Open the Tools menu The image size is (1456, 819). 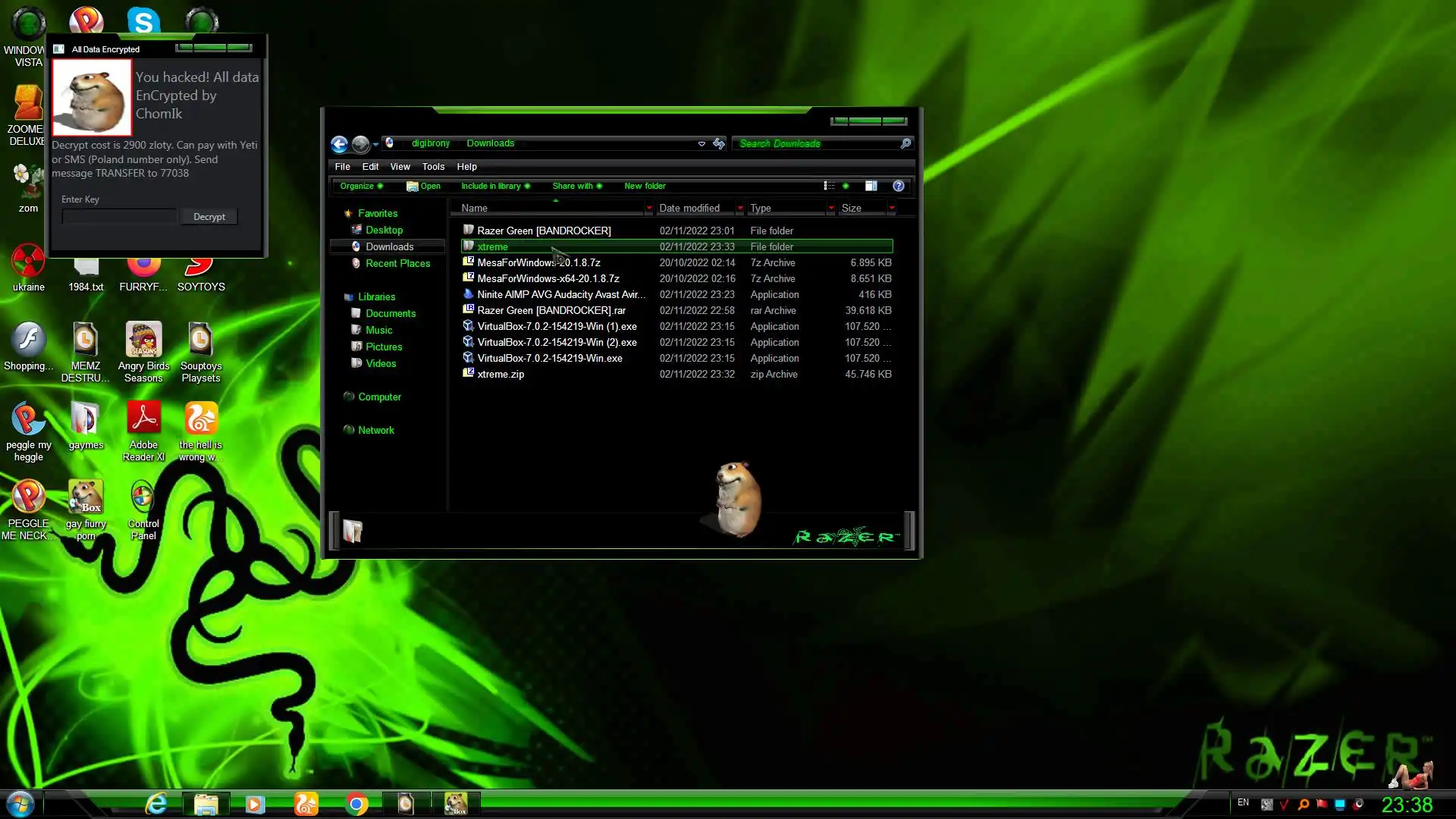point(433,166)
